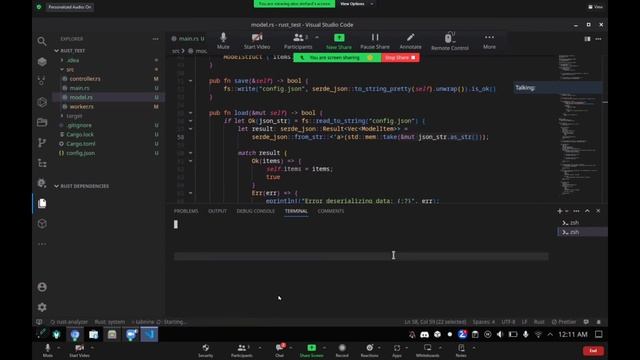Collapse the src folder
The width and height of the screenshot is (640, 360).
pyautogui.click(x=70, y=69)
